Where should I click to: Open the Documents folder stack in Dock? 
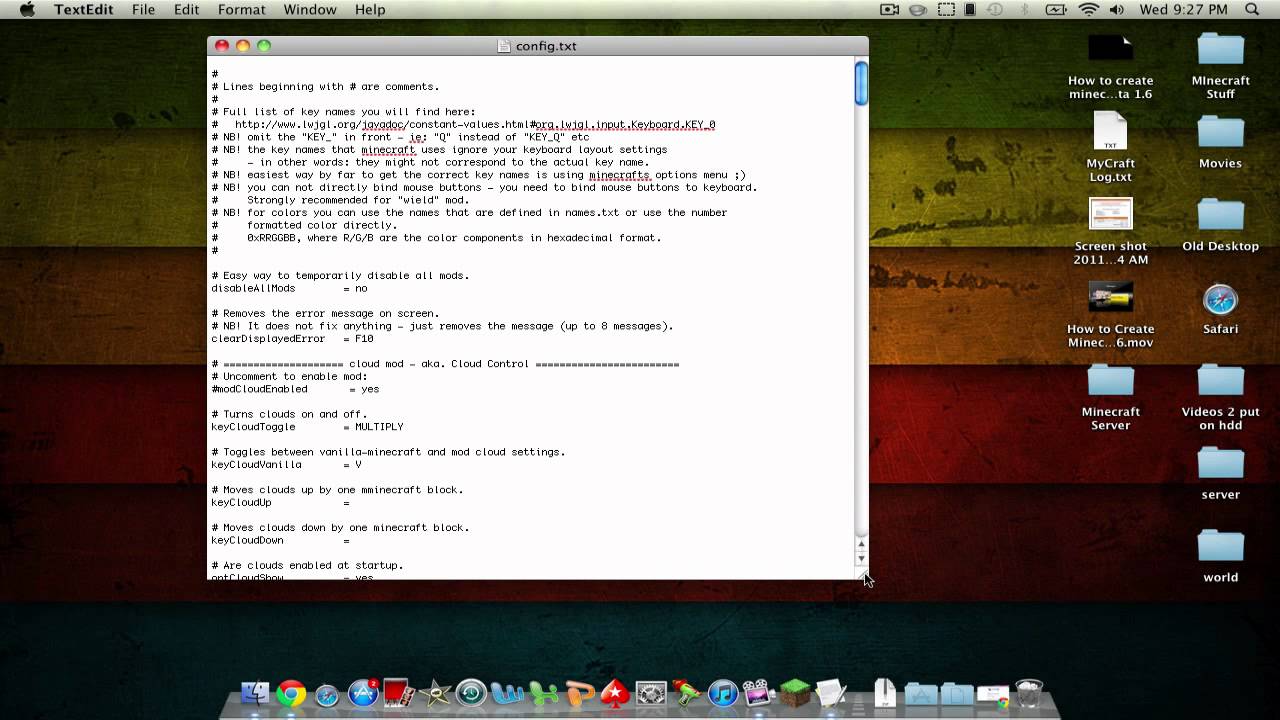click(957, 693)
